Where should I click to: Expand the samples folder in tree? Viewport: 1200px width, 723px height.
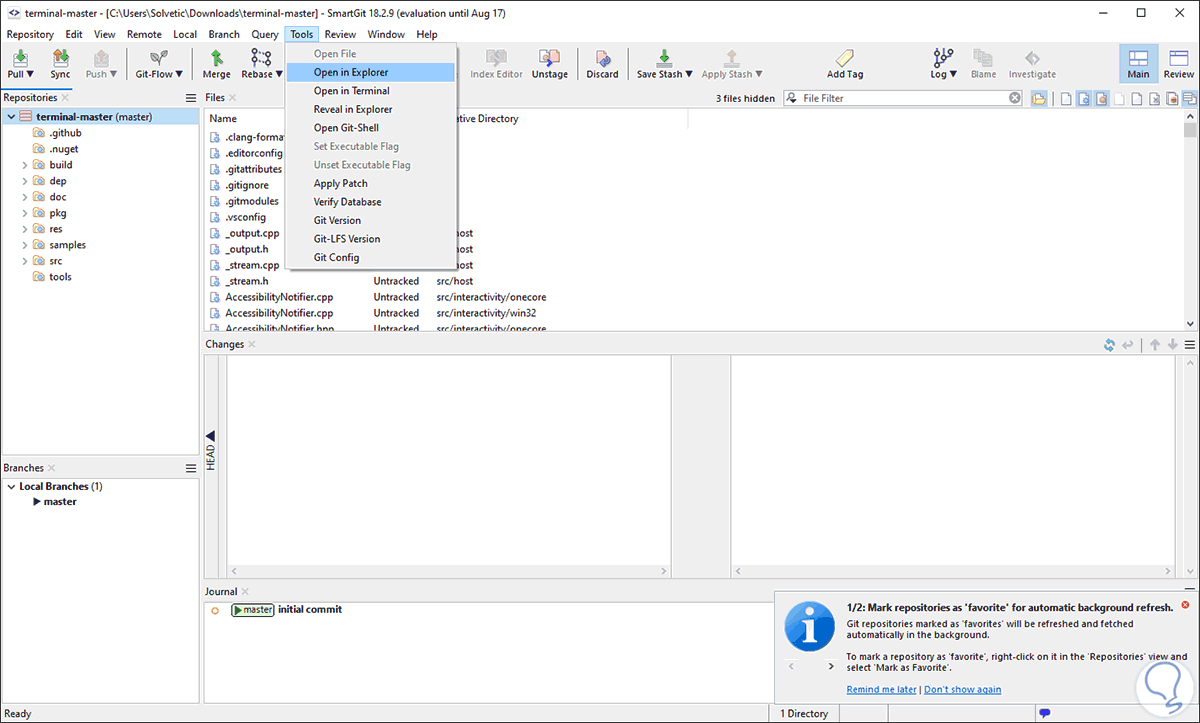[x=25, y=245]
